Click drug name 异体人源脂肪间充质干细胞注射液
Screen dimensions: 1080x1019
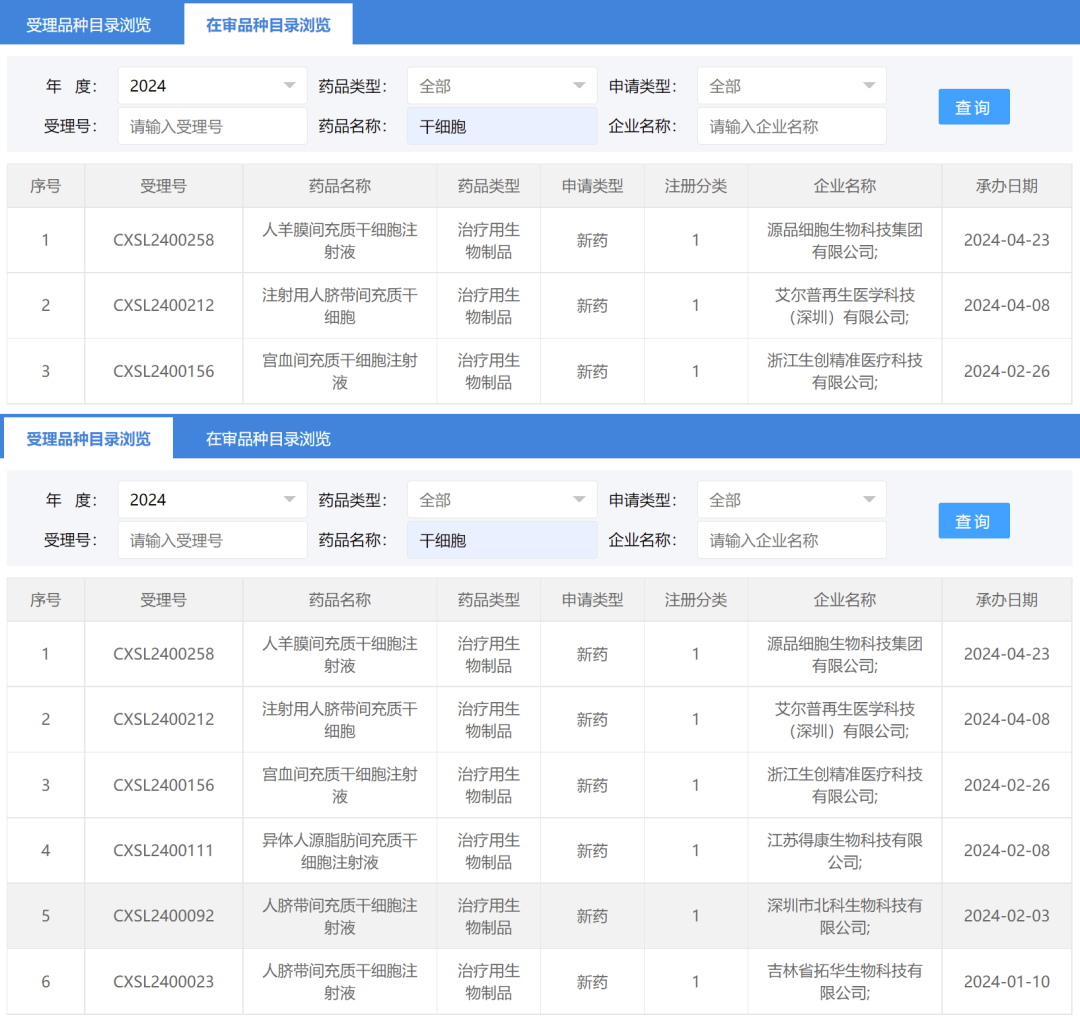340,851
